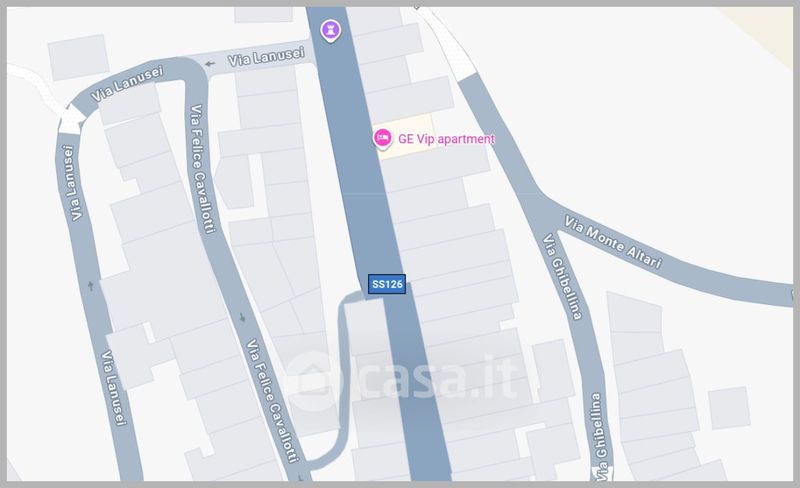Open the GE Vip apartment label
This screenshot has height=488, width=800.
pos(446,139)
